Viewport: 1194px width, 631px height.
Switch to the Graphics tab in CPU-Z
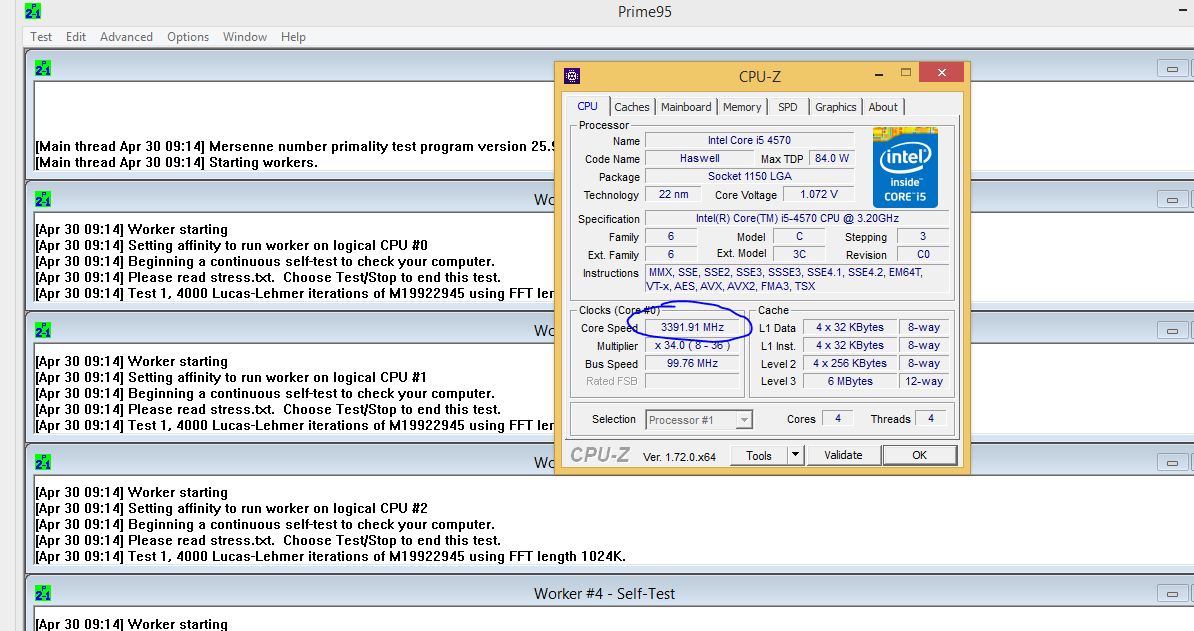(835, 107)
